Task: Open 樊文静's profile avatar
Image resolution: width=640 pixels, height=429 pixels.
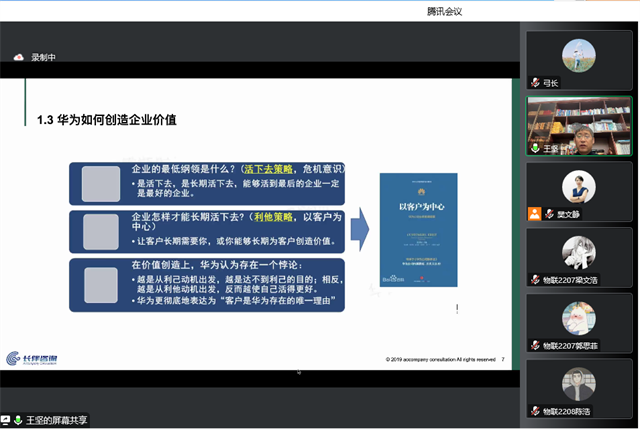Action: point(578,187)
